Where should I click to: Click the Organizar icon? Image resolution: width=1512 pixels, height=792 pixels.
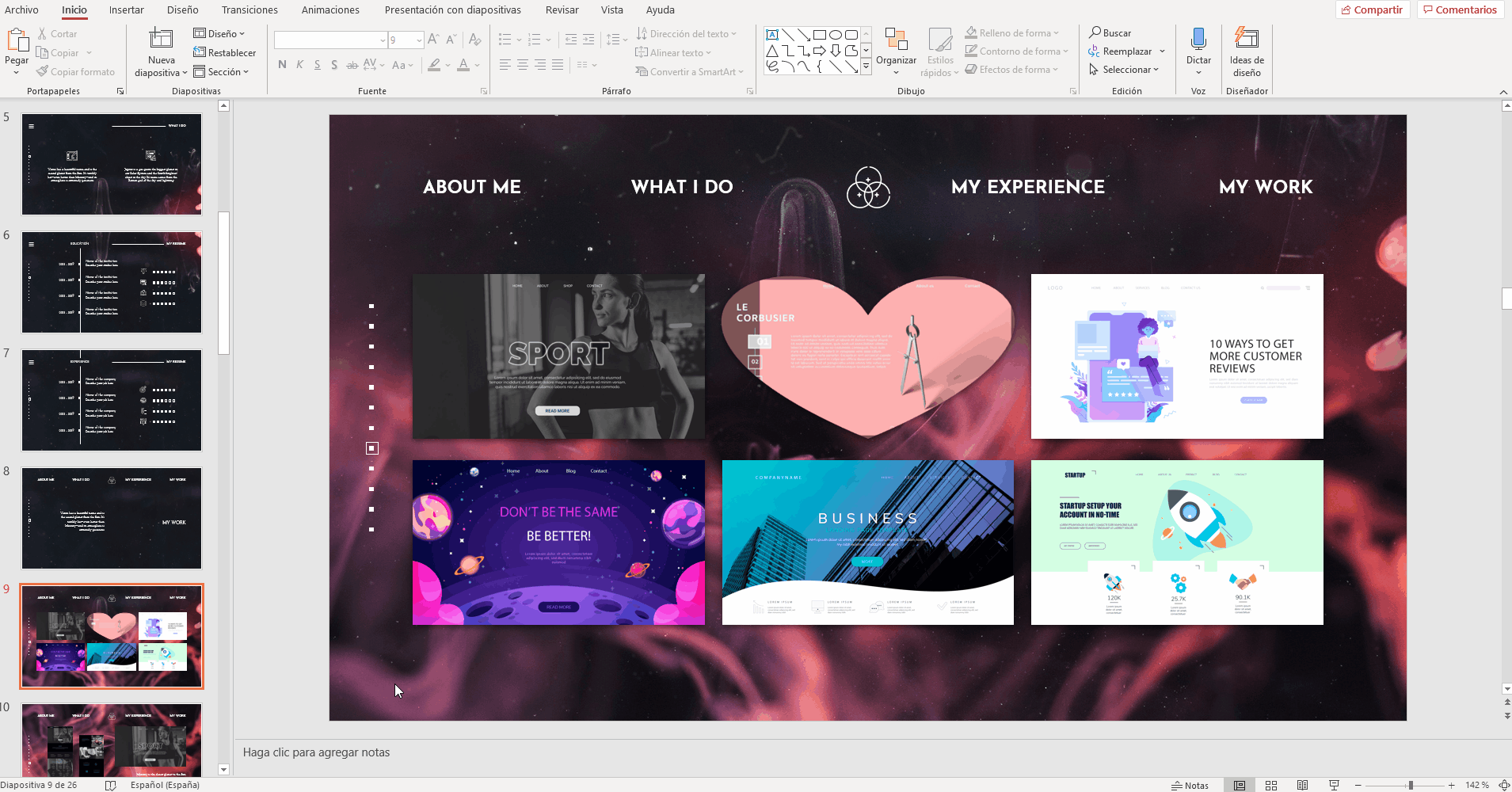[x=896, y=40]
